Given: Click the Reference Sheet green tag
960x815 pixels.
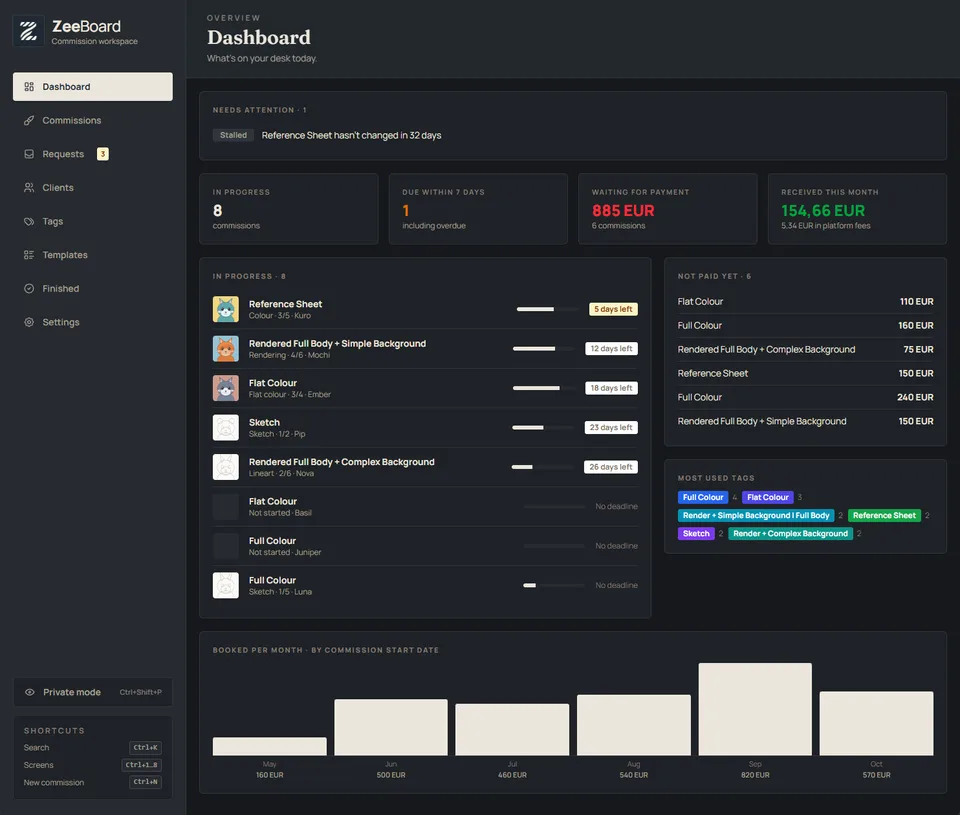Looking at the screenshot, I should [x=884, y=516].
